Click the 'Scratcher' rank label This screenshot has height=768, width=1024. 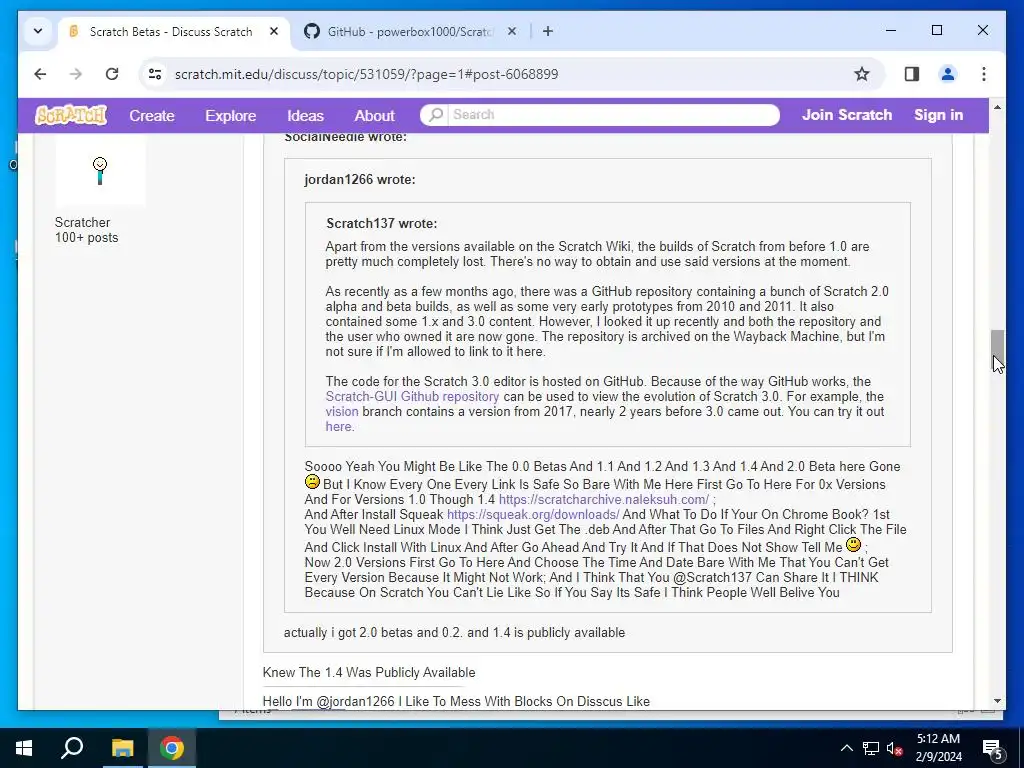(x=82, y=223)
